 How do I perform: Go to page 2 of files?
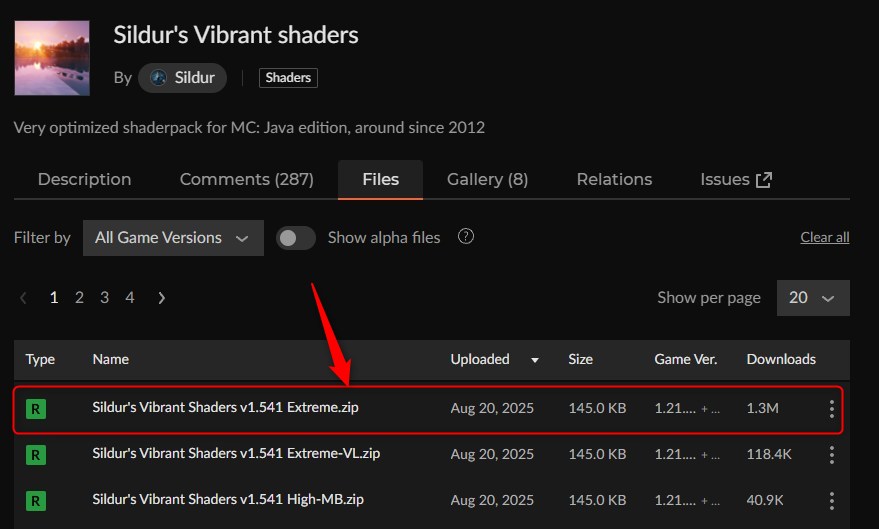[x=79, y=298]
